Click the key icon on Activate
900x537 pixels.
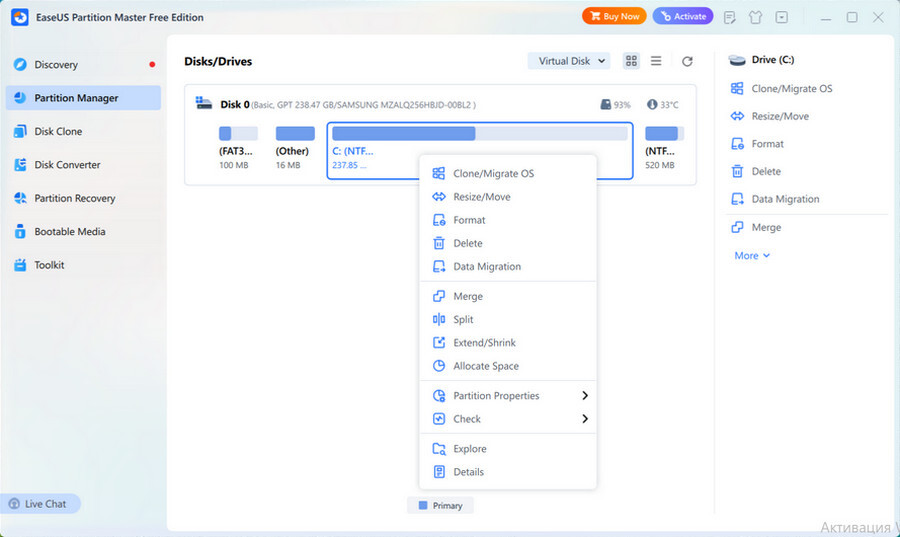(x=666, y=16)
